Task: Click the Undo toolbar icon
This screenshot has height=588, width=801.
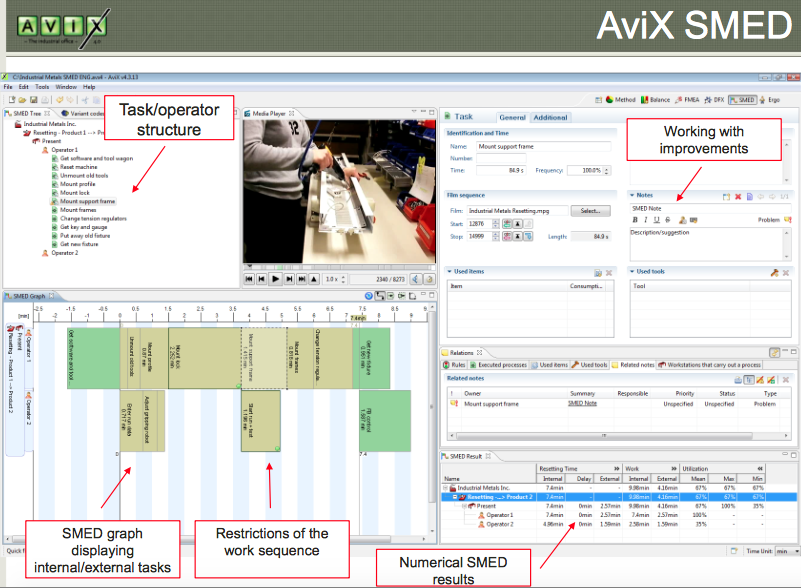Action: 59,100
